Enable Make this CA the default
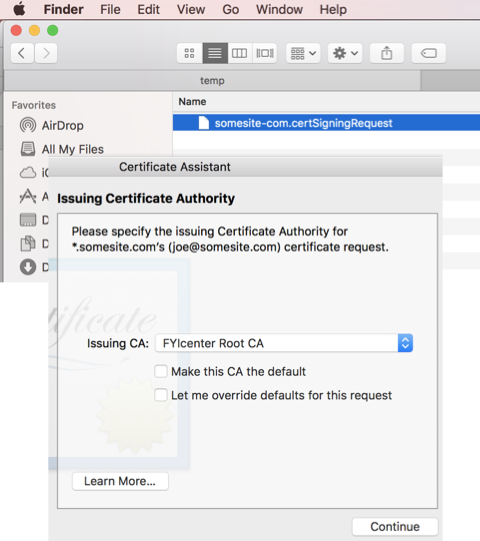This screenshot has height=541, width=480. 161,371
